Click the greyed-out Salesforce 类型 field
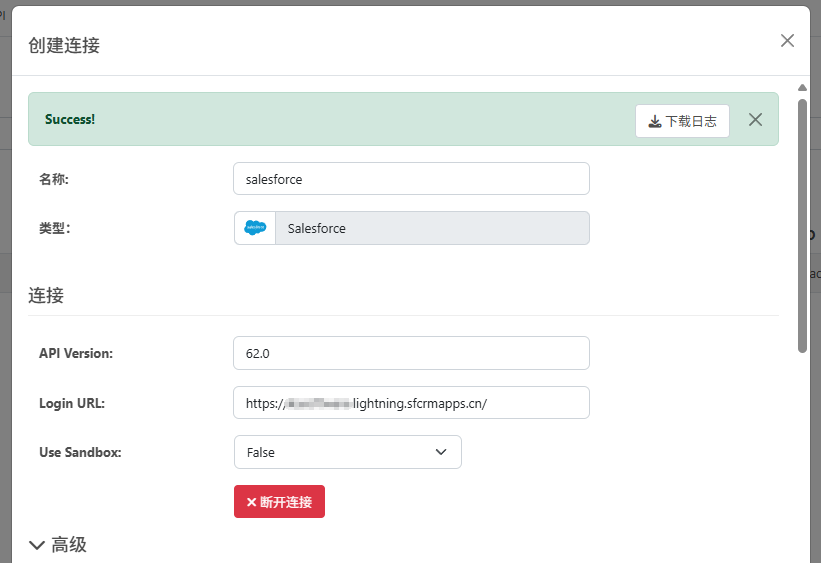The width and height of the screenshot is (821, 563). pyautogui.click(x=431, y=228)
